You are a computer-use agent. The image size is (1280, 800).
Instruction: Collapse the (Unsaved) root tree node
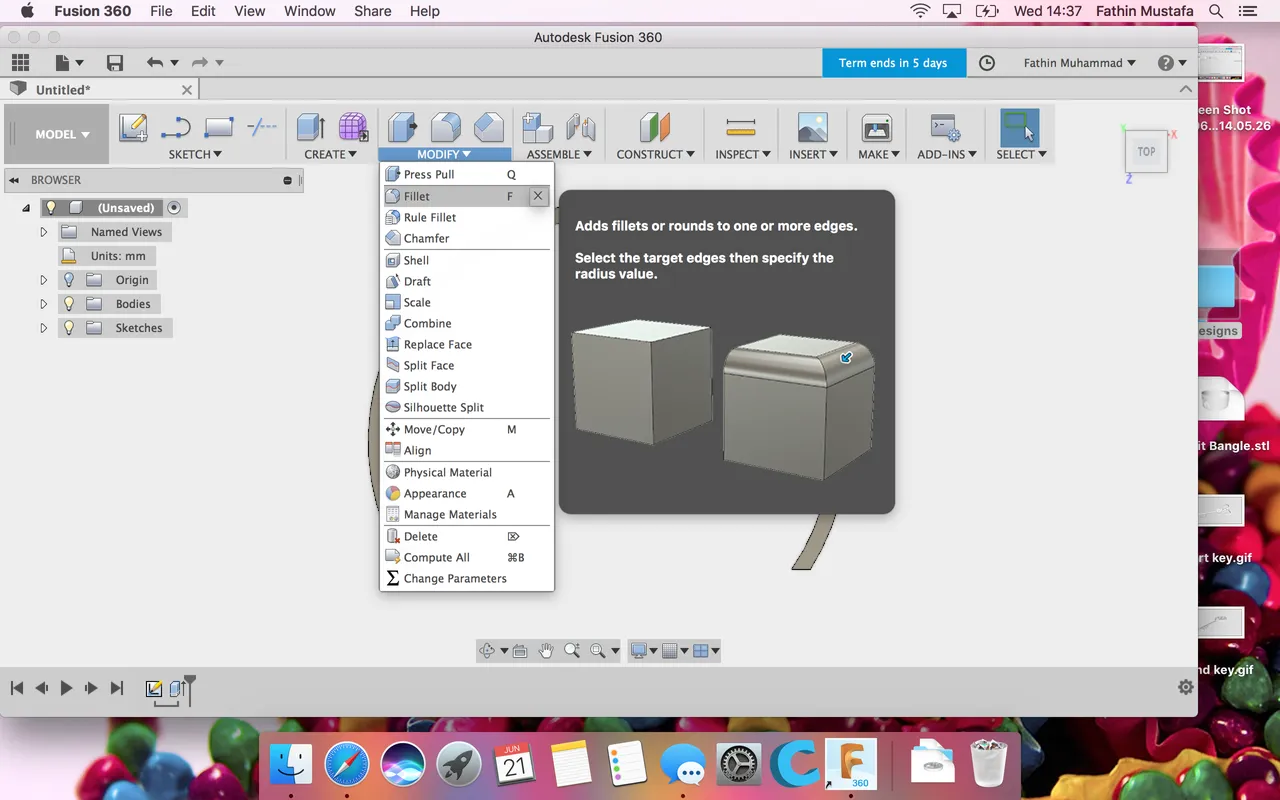pyautogui.click(x=26, y=208)
